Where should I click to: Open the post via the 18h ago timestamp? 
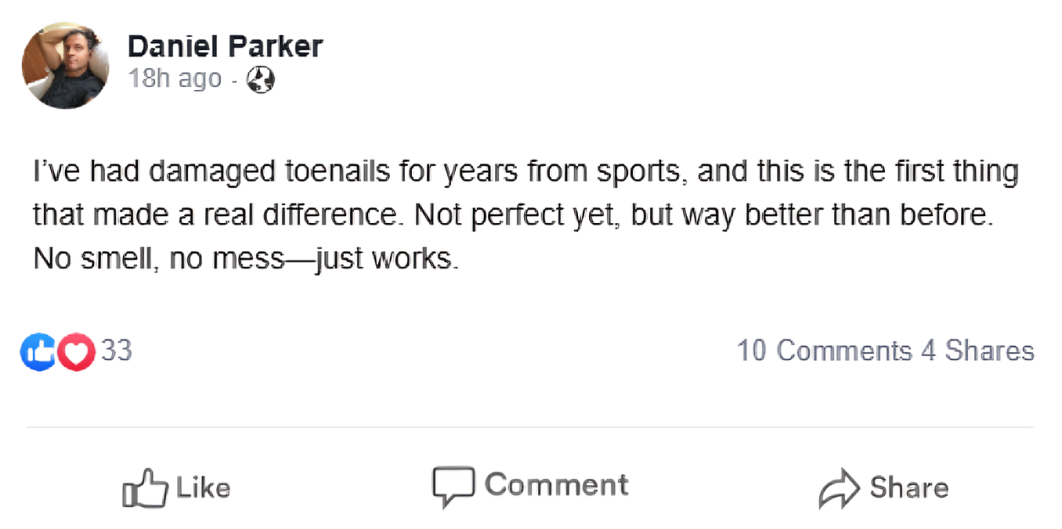pos(174,79)
